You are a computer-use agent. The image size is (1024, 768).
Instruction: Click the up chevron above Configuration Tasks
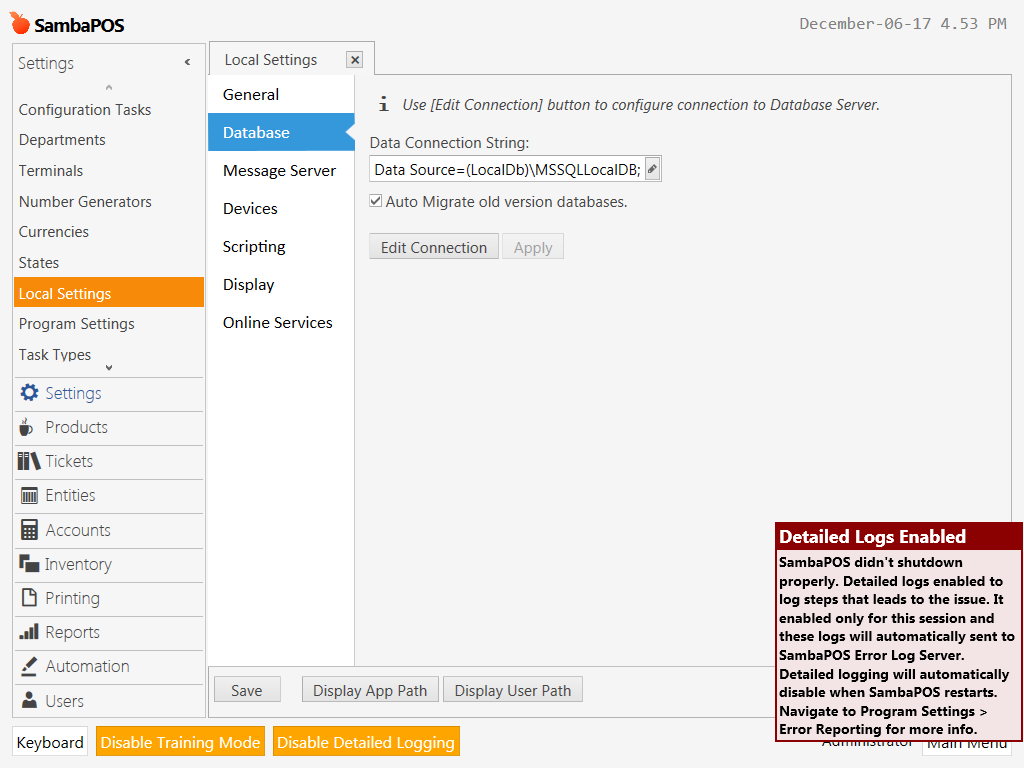coord(108,88)
